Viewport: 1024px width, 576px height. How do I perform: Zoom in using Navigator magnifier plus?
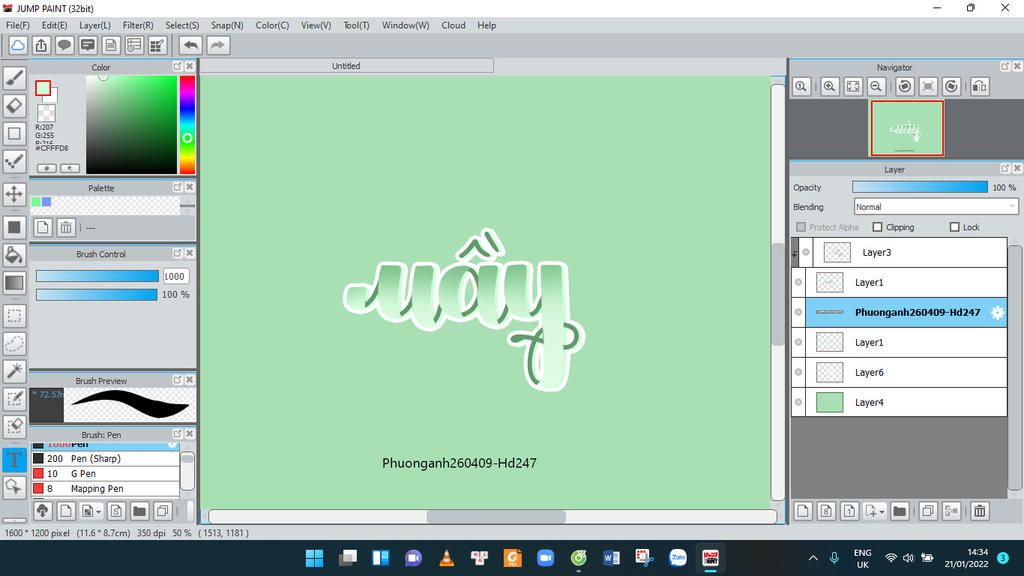pos(829,86)
